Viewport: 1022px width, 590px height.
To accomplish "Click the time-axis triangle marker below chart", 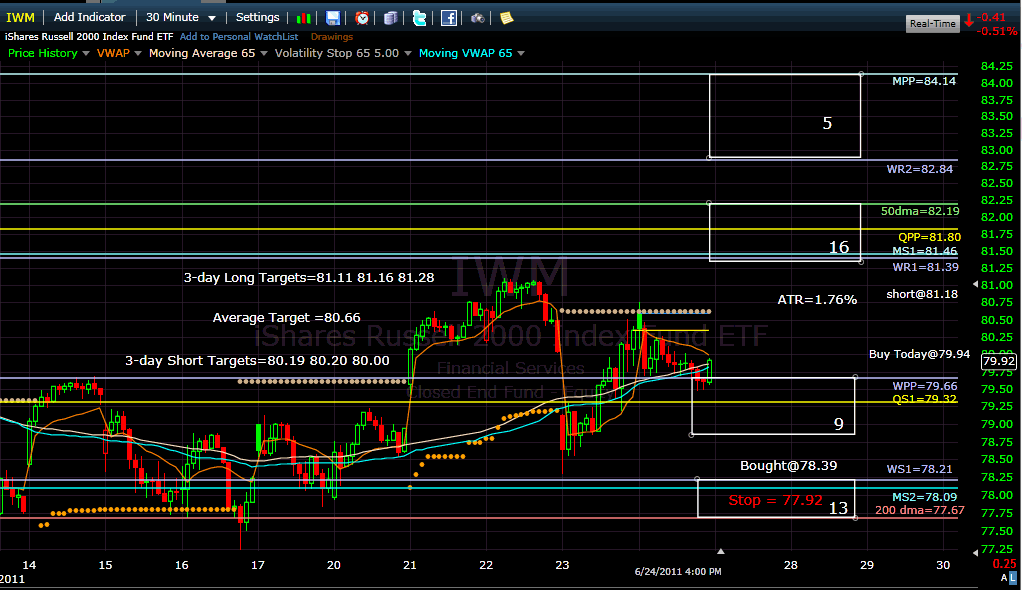I will tap(720, 552).
